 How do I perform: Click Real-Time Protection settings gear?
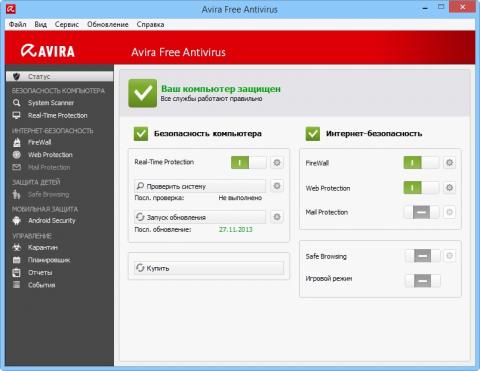point(277,162)
